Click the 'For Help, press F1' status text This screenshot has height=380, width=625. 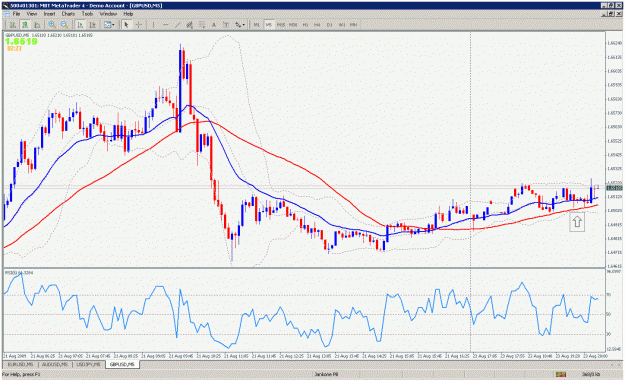point(21,374)
